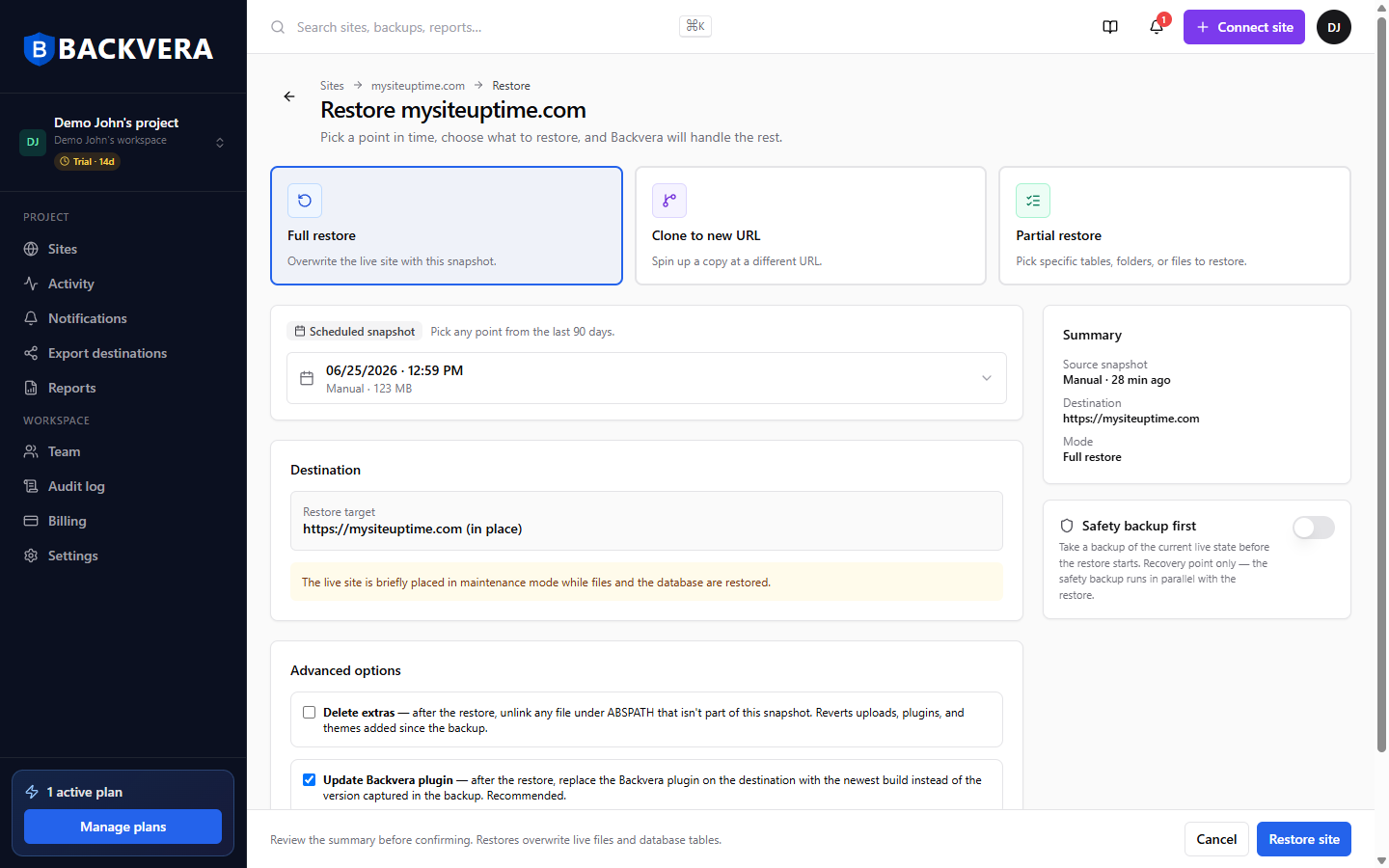Select the Partial restore card
Viewport: 1389px width, 868px height.
(x=1175, y=226)
